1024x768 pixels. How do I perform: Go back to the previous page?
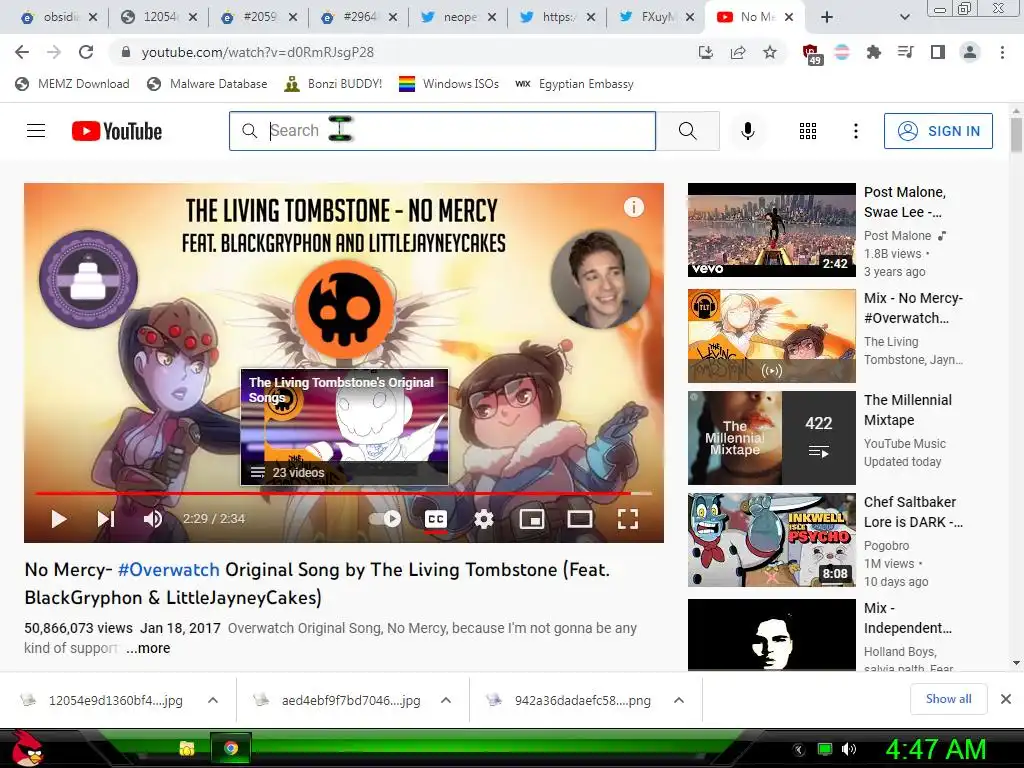click(x=22, y=52)
